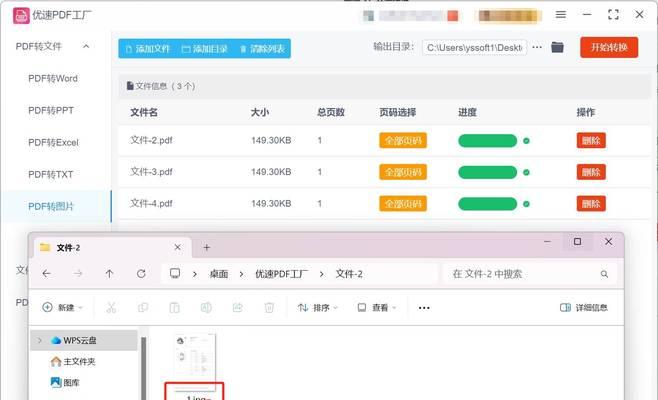This screenshot has width=658, height=400.
Task: Select PDF转PPT in the sidebar
Action: point(51,110)
